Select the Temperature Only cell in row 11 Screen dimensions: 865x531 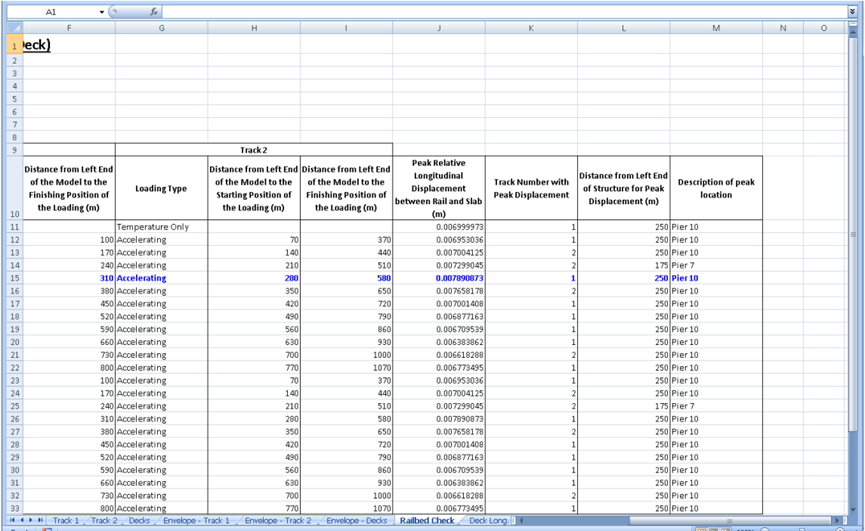click(x=161, y=227)
